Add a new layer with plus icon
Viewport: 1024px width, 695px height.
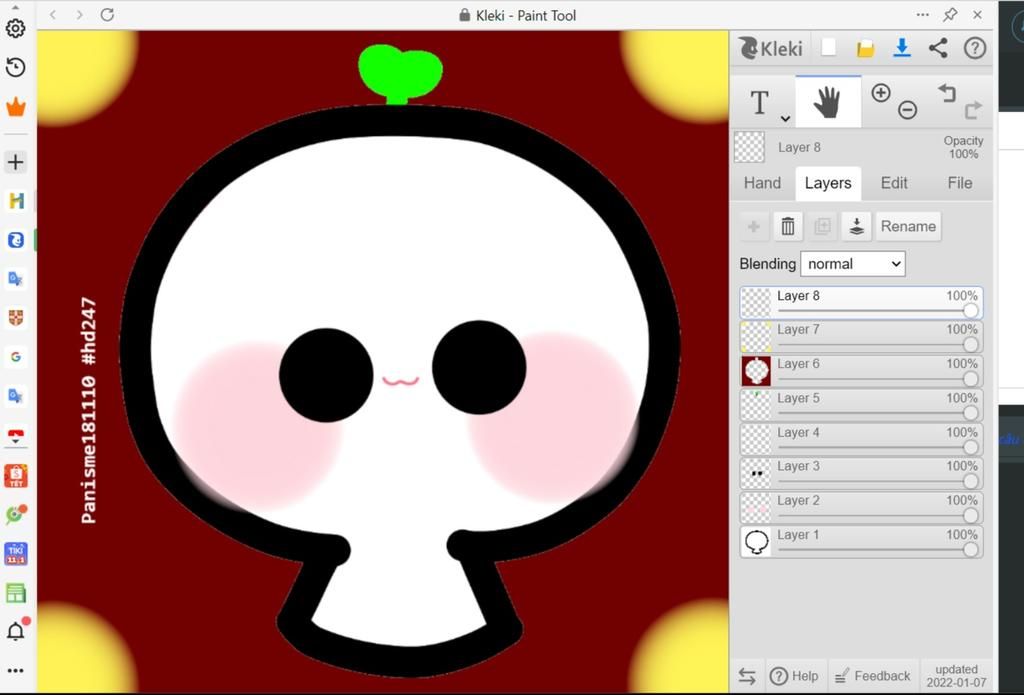(754, 226)
